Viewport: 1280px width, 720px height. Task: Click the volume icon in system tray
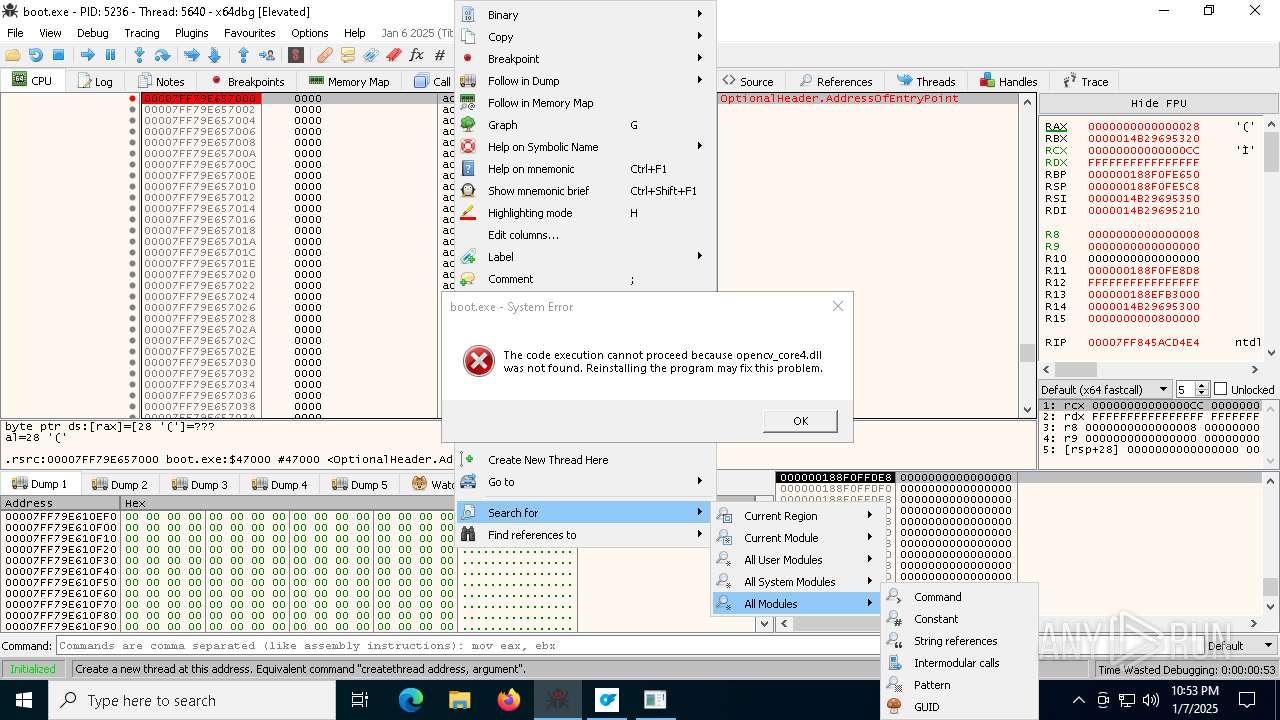(1151, 700)
